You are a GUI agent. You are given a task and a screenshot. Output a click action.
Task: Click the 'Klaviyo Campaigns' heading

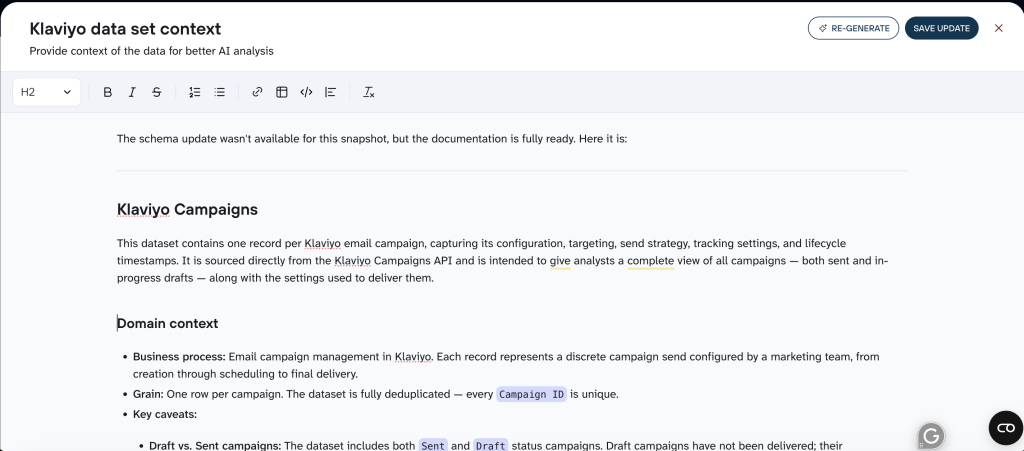[x=187, y=210]
